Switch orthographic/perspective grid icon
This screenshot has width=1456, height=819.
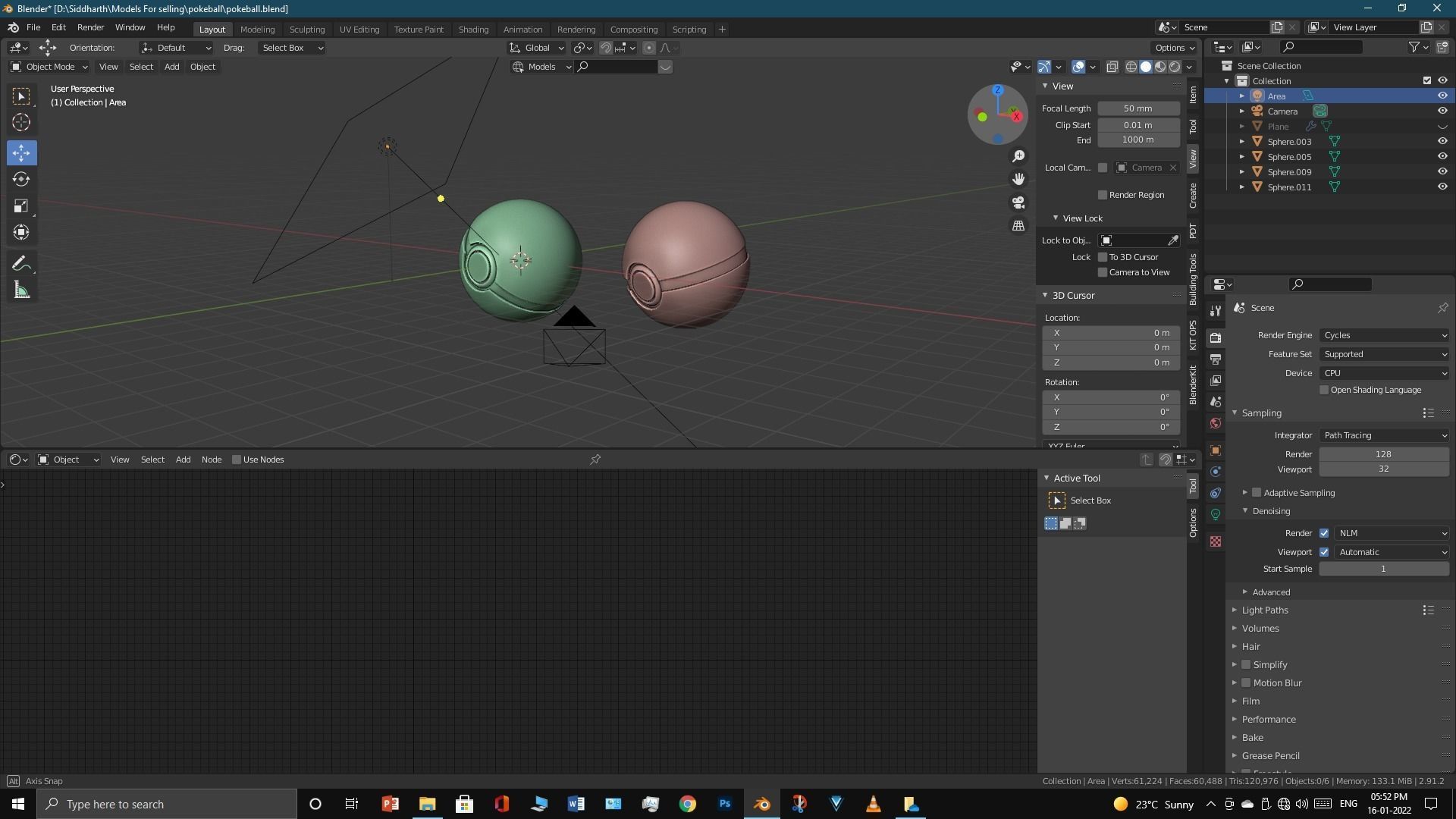pyautogui.click(x=1018, y=226)
